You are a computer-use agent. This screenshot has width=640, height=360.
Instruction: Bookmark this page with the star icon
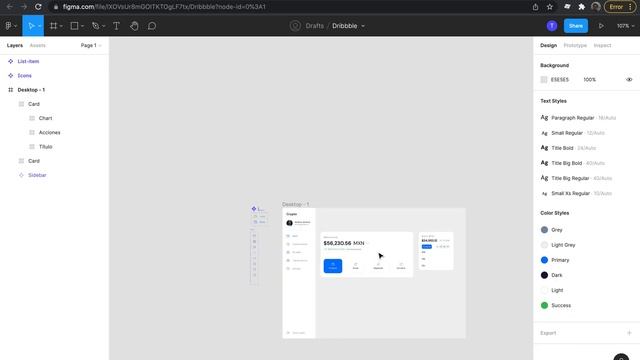point(550,7)
